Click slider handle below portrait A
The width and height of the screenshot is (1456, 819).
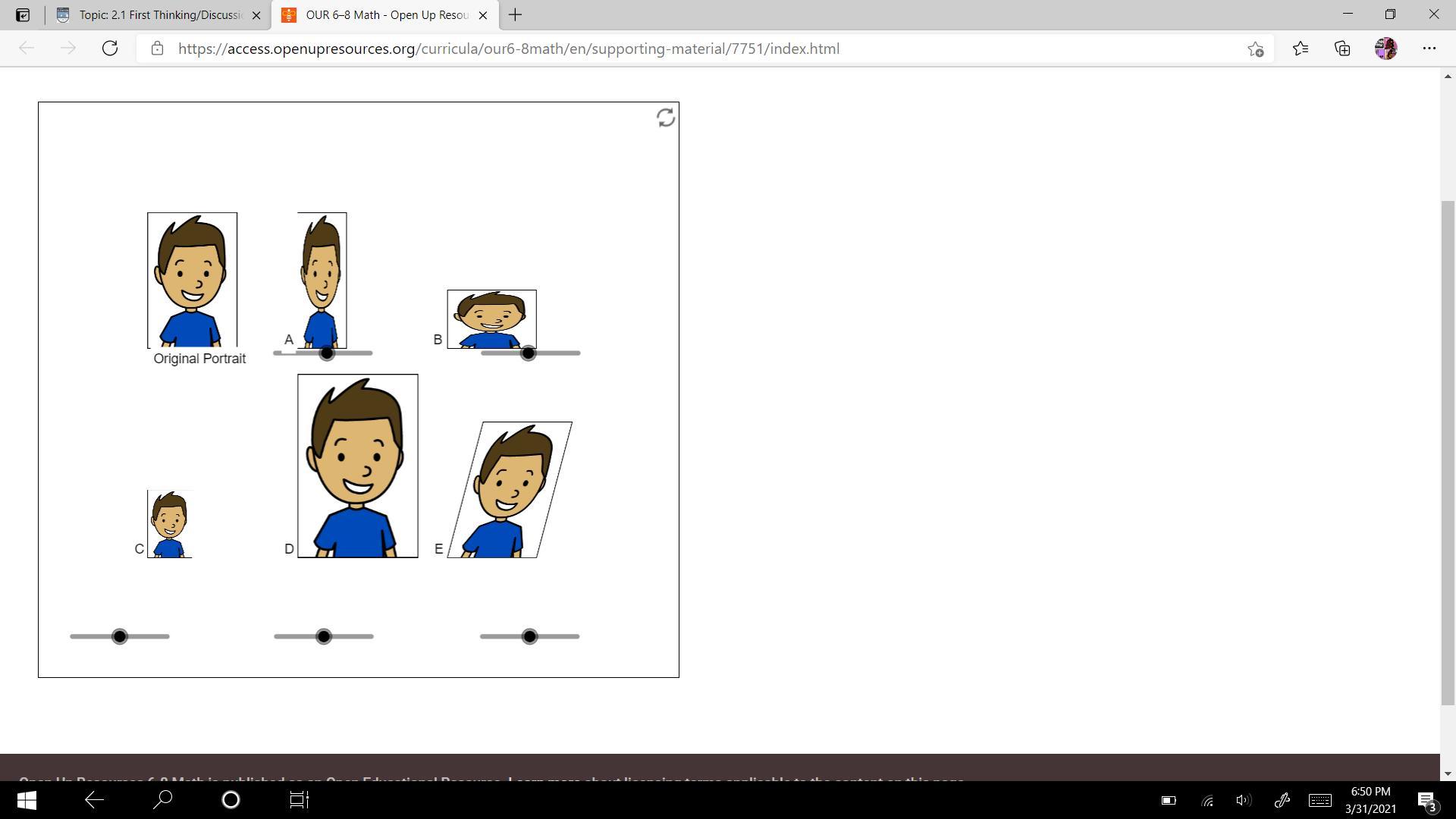pyautogui.click(x=327, y=353)
